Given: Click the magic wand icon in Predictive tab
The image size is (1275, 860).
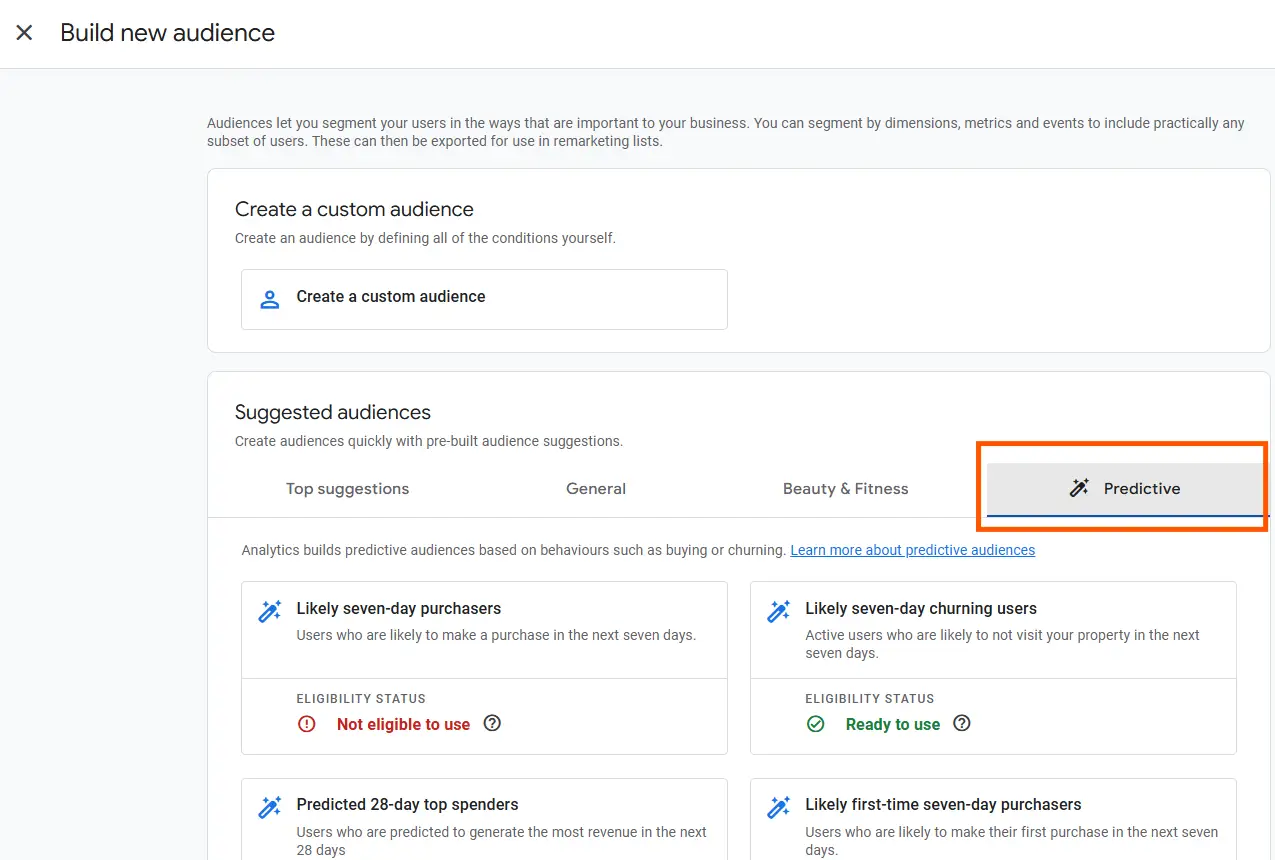Looking at the screenshot, I should [1079, 489].
